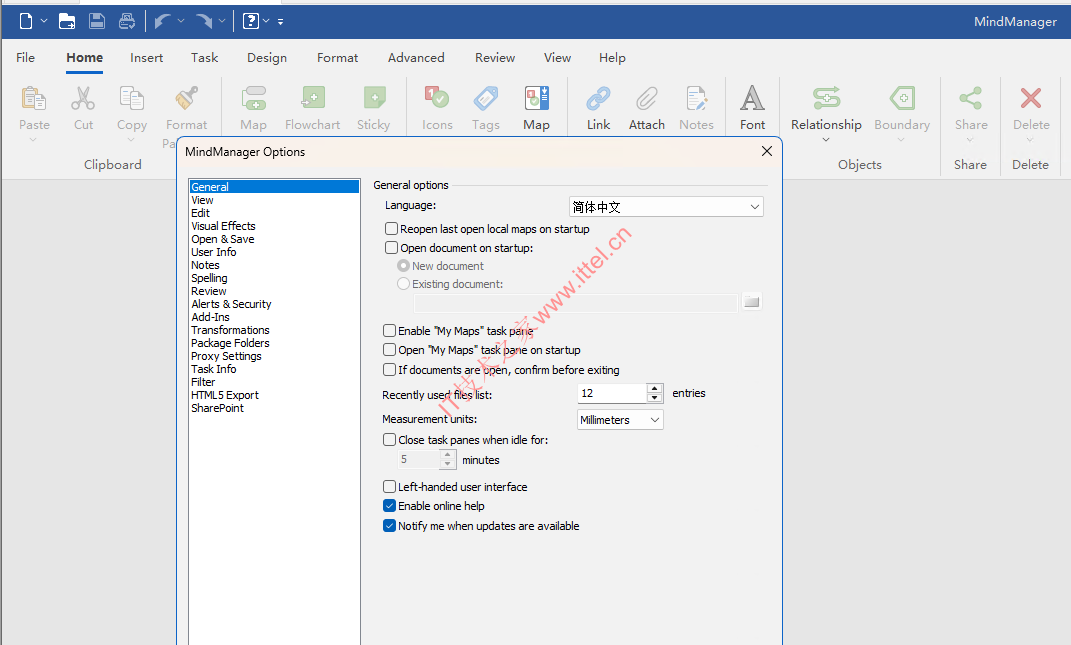Open a file with the folder icon
Screen dimensions: 1071x645
[x=67, y=21]
